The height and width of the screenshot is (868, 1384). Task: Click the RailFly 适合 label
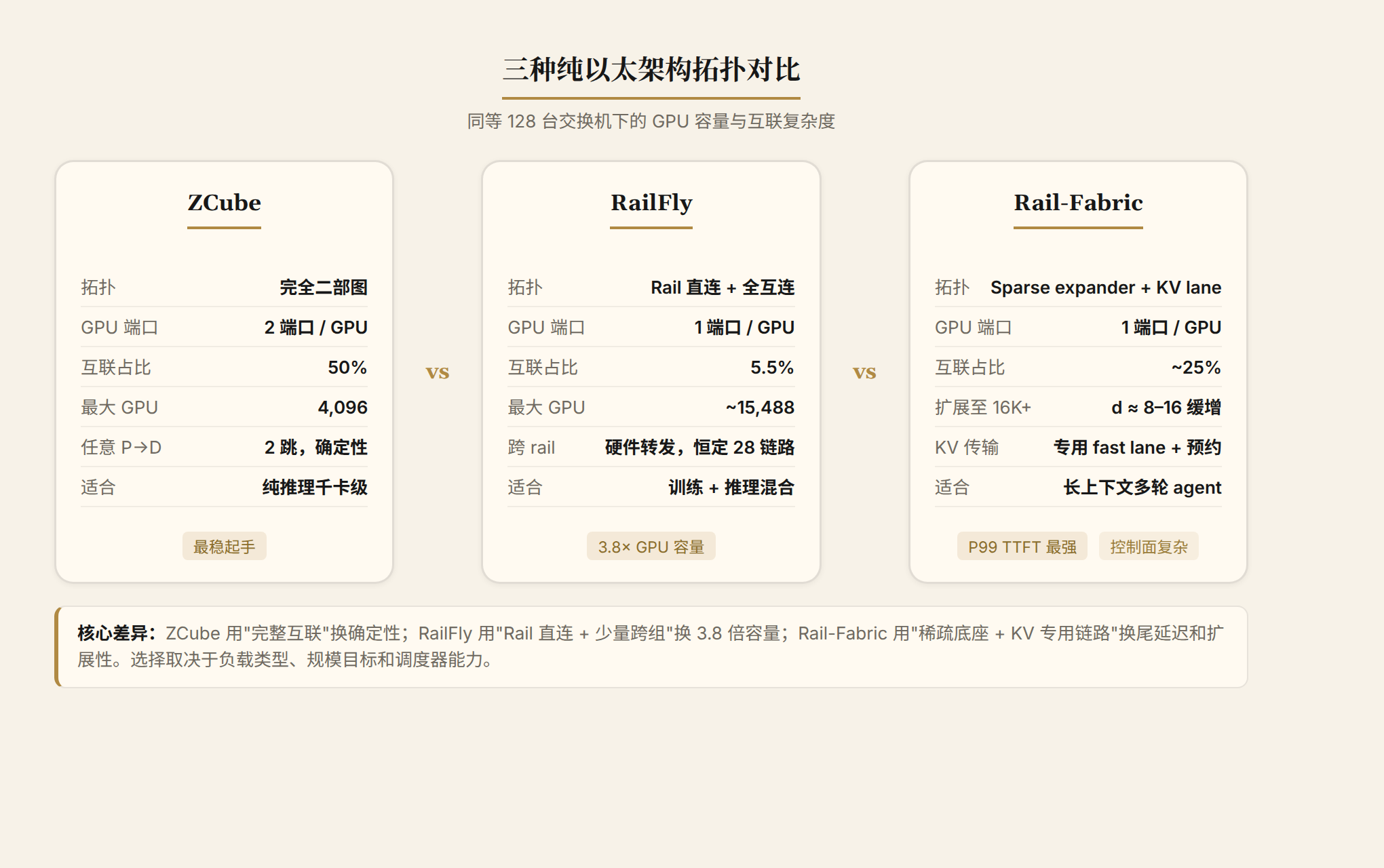525,488
